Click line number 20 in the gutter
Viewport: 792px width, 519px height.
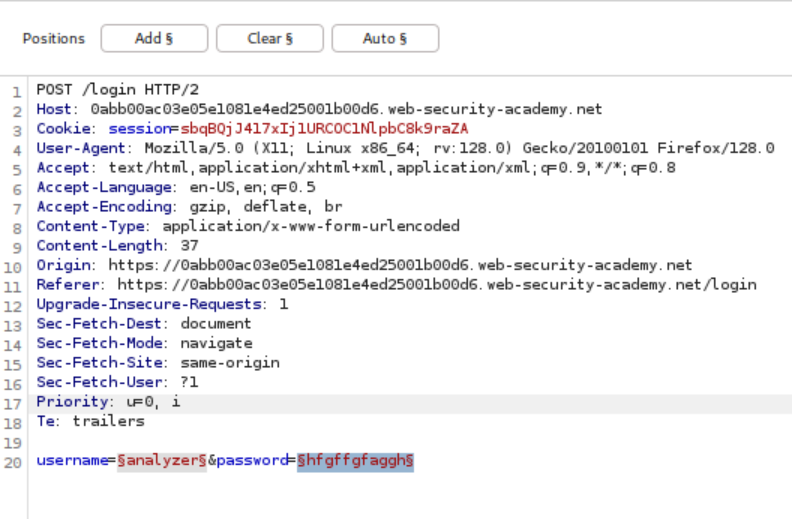tap(13, 461)
